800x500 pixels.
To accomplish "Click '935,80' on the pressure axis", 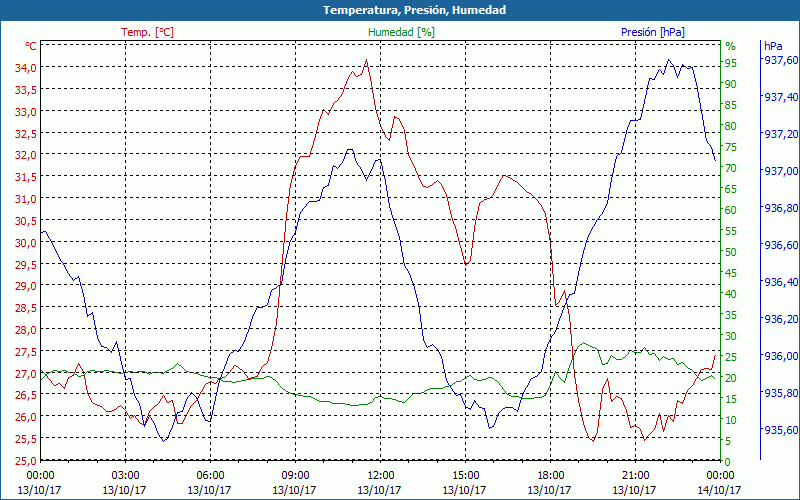I will pos(780,393).
